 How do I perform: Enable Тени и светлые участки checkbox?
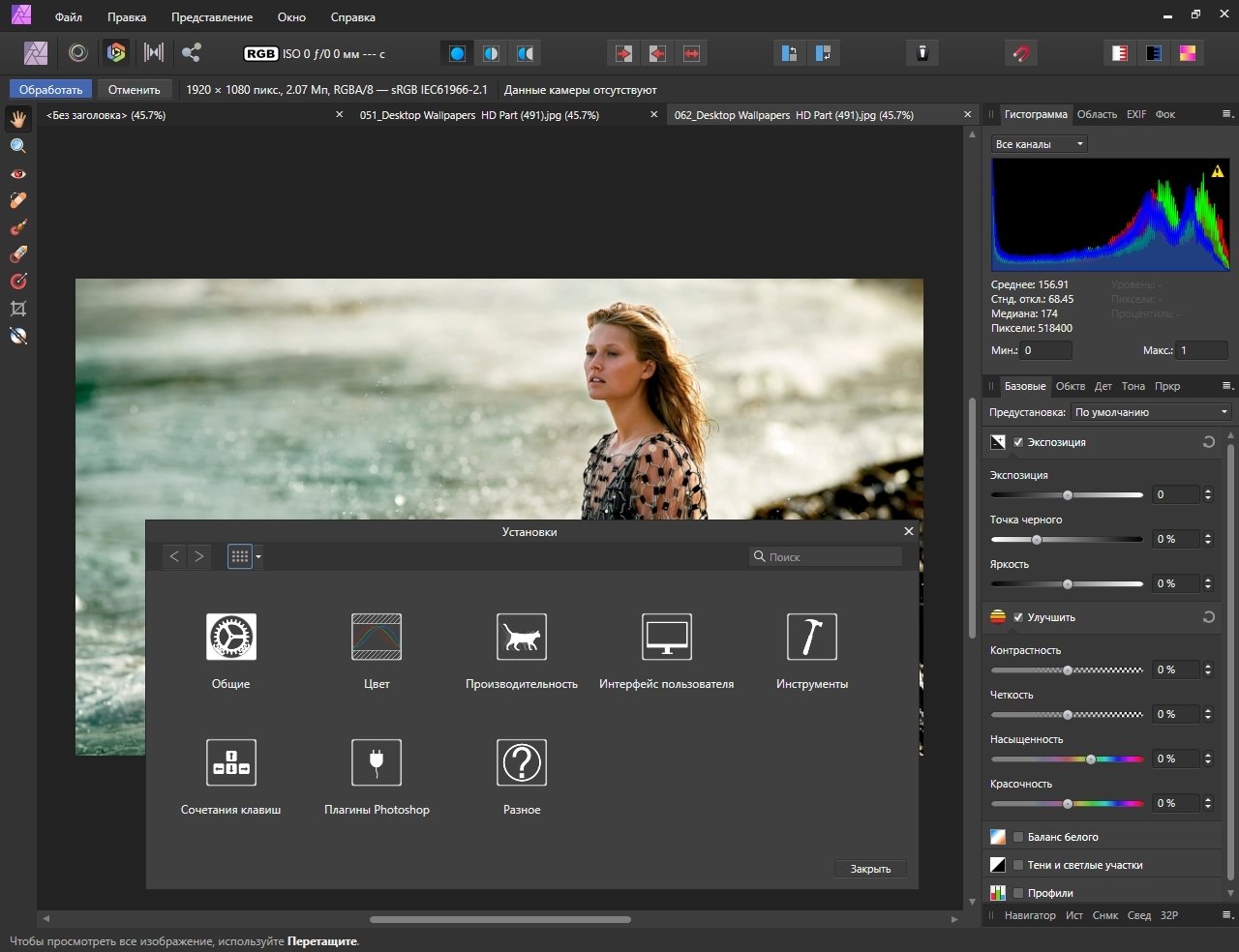(x=1018, y=865)
